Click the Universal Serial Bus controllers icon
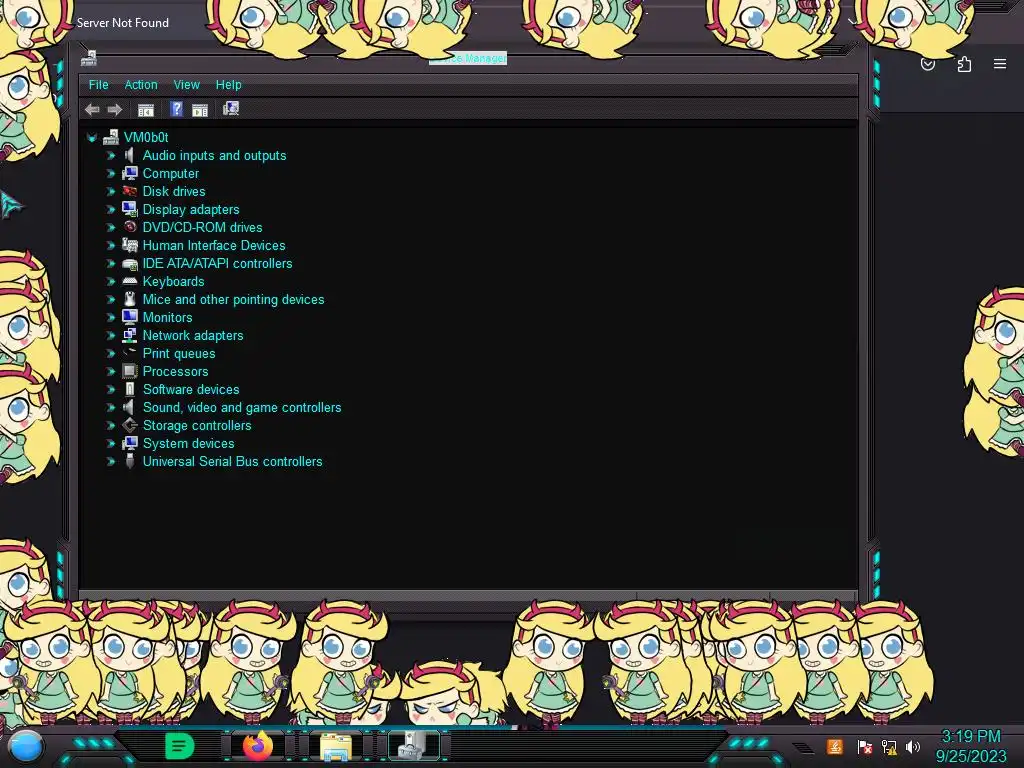The height and width of the screenshot is (768, 1024). 129,461
